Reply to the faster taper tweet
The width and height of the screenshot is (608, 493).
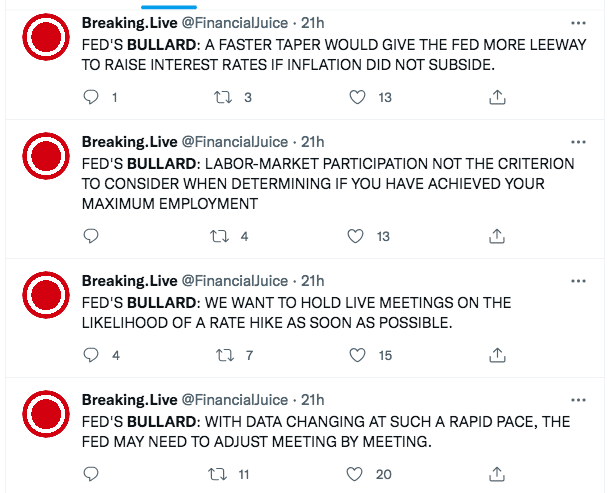pos(91,97)
